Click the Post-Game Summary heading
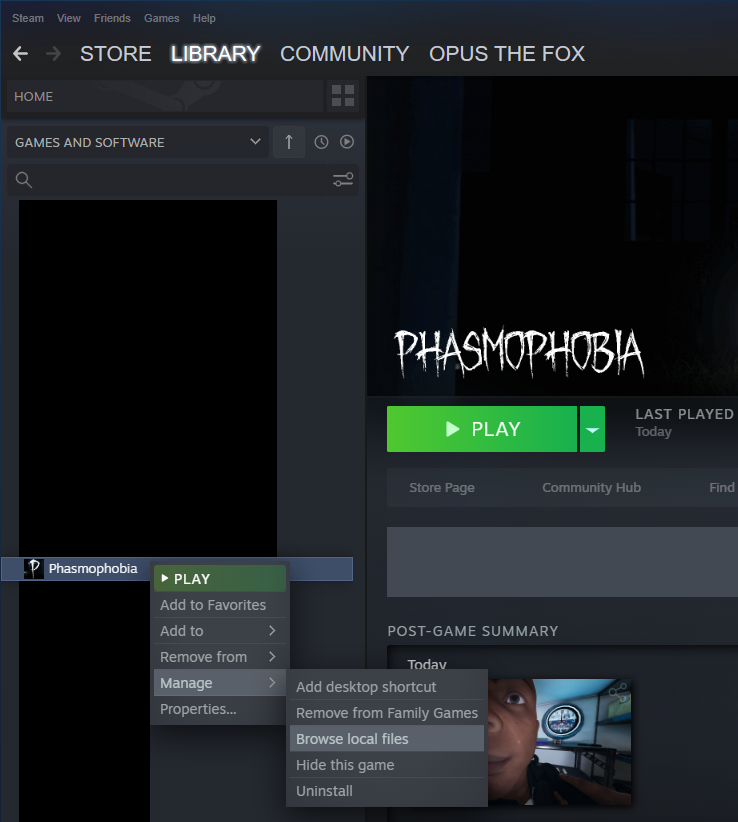Screen dimensions: 738x822 point(473,631)
